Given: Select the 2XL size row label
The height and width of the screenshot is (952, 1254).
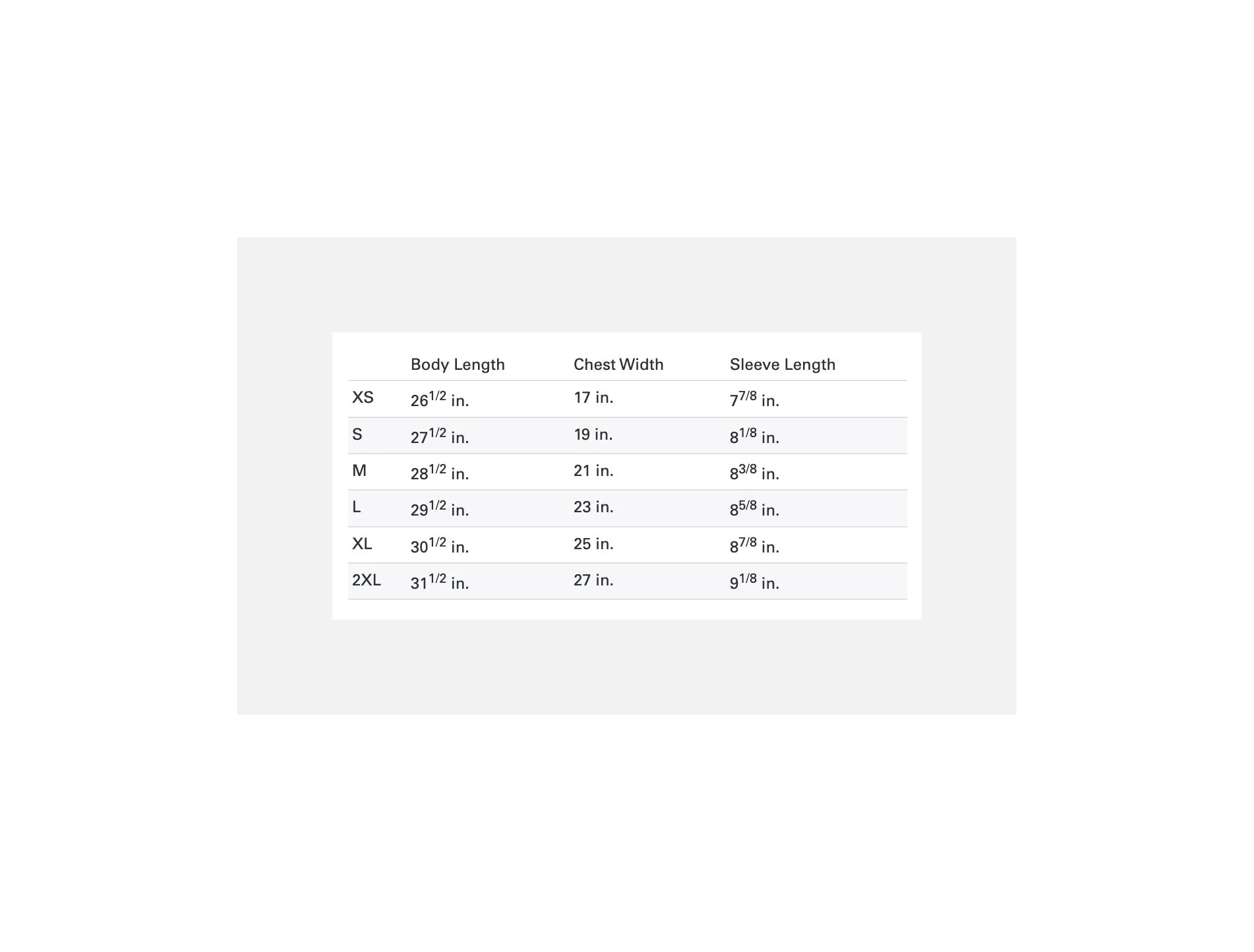Looking at the screenshot, I should 367,580.
